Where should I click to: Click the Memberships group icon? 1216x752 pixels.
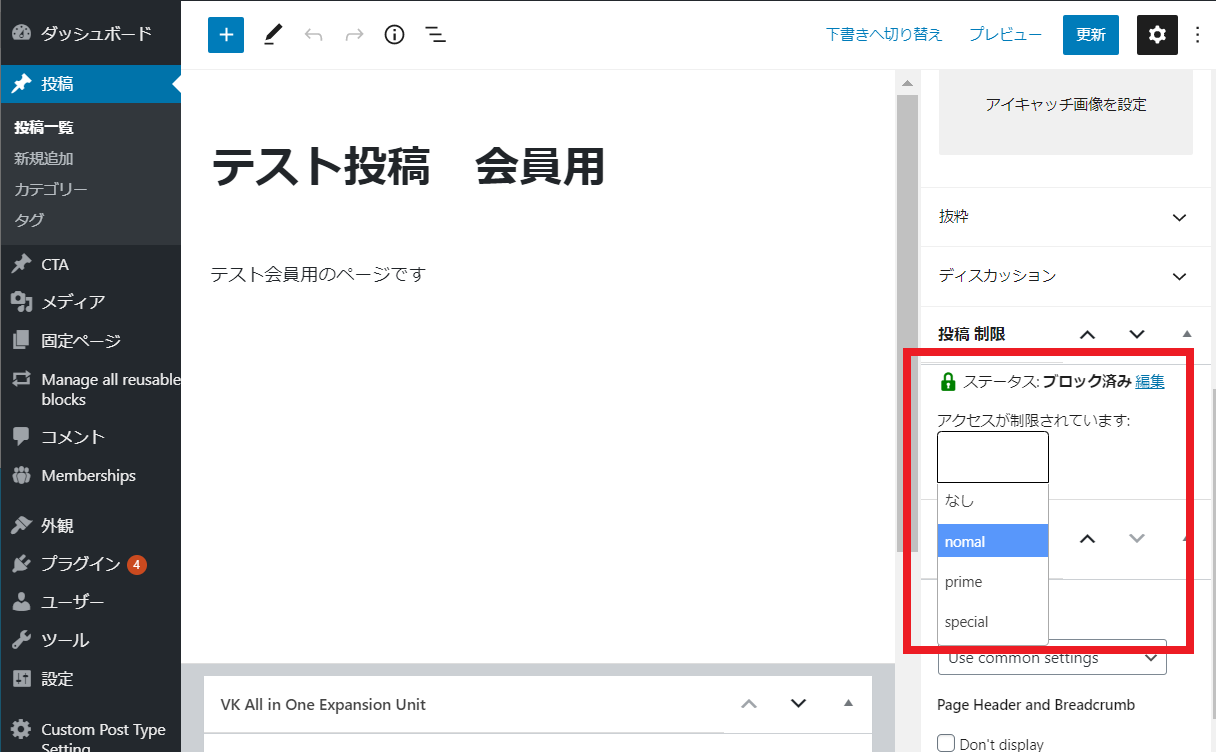coord(21,476)
